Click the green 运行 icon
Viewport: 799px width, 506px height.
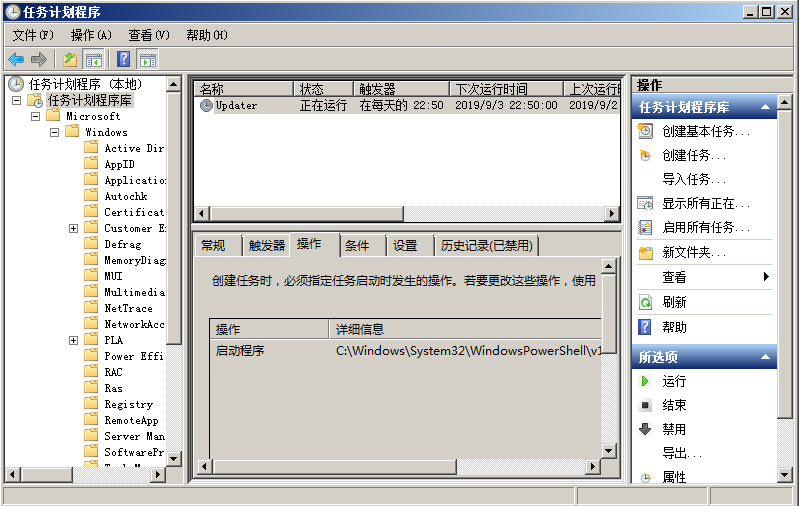point(646,381)
